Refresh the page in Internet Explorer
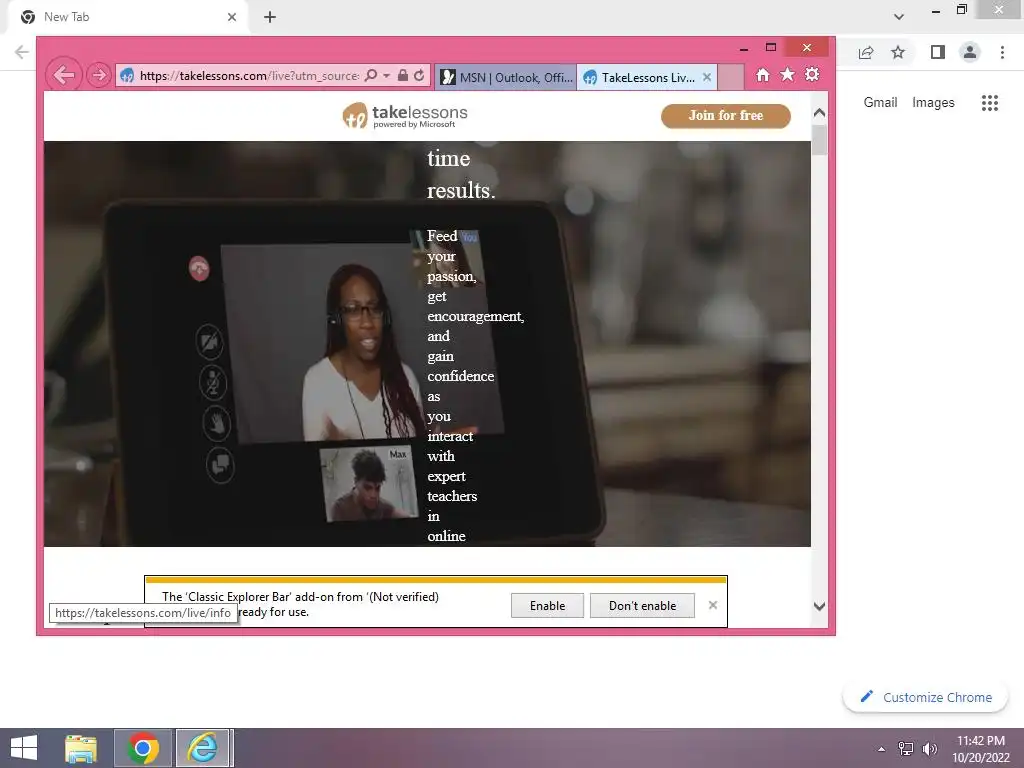 [419, 76]
